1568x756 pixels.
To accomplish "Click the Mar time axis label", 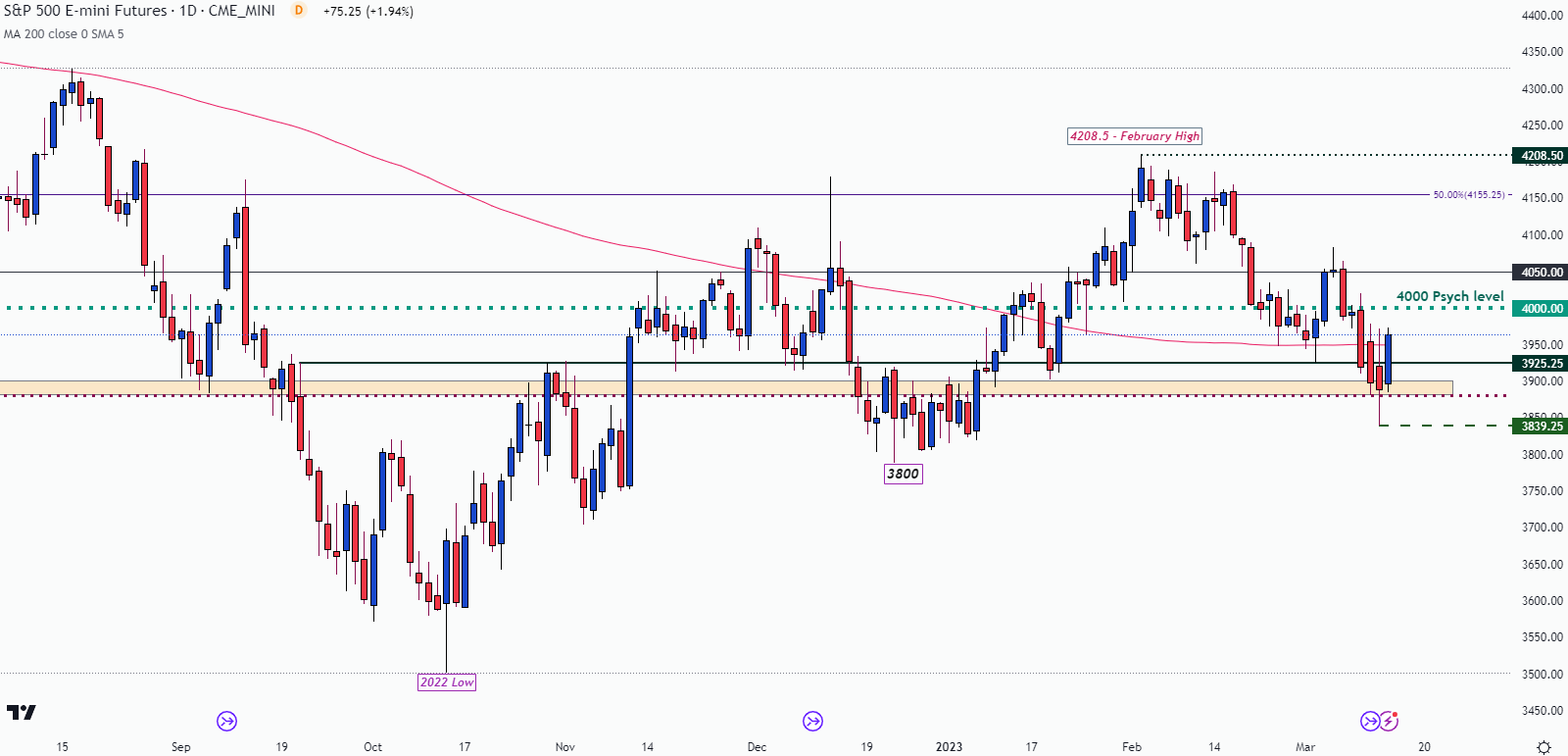I will pyautogui.click(x=1305, y=747).
